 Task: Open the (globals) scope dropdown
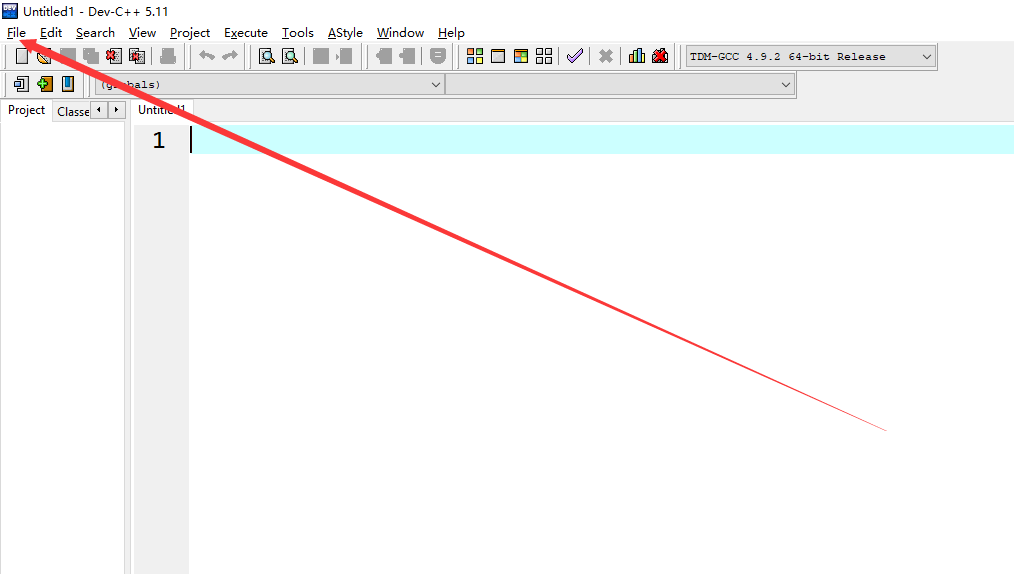point(270,85)
